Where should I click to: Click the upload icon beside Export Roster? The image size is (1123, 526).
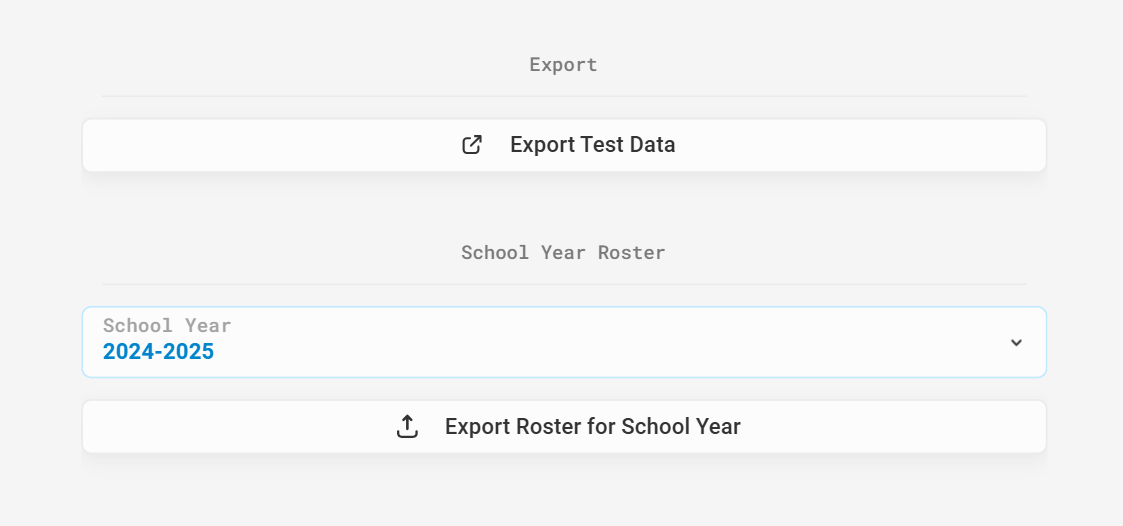coord(407,426)
